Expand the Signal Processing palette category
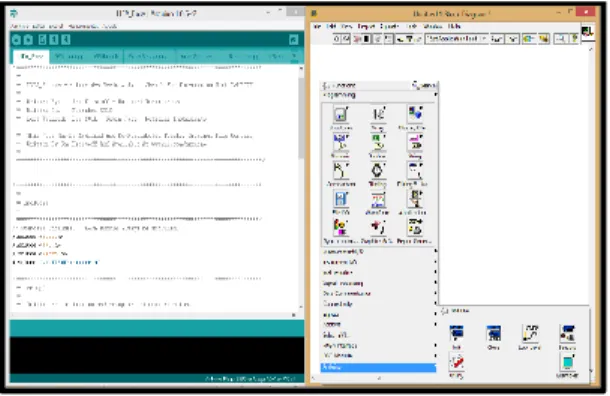The width and height of the screenshot is (610, 396). pos(379,283)
